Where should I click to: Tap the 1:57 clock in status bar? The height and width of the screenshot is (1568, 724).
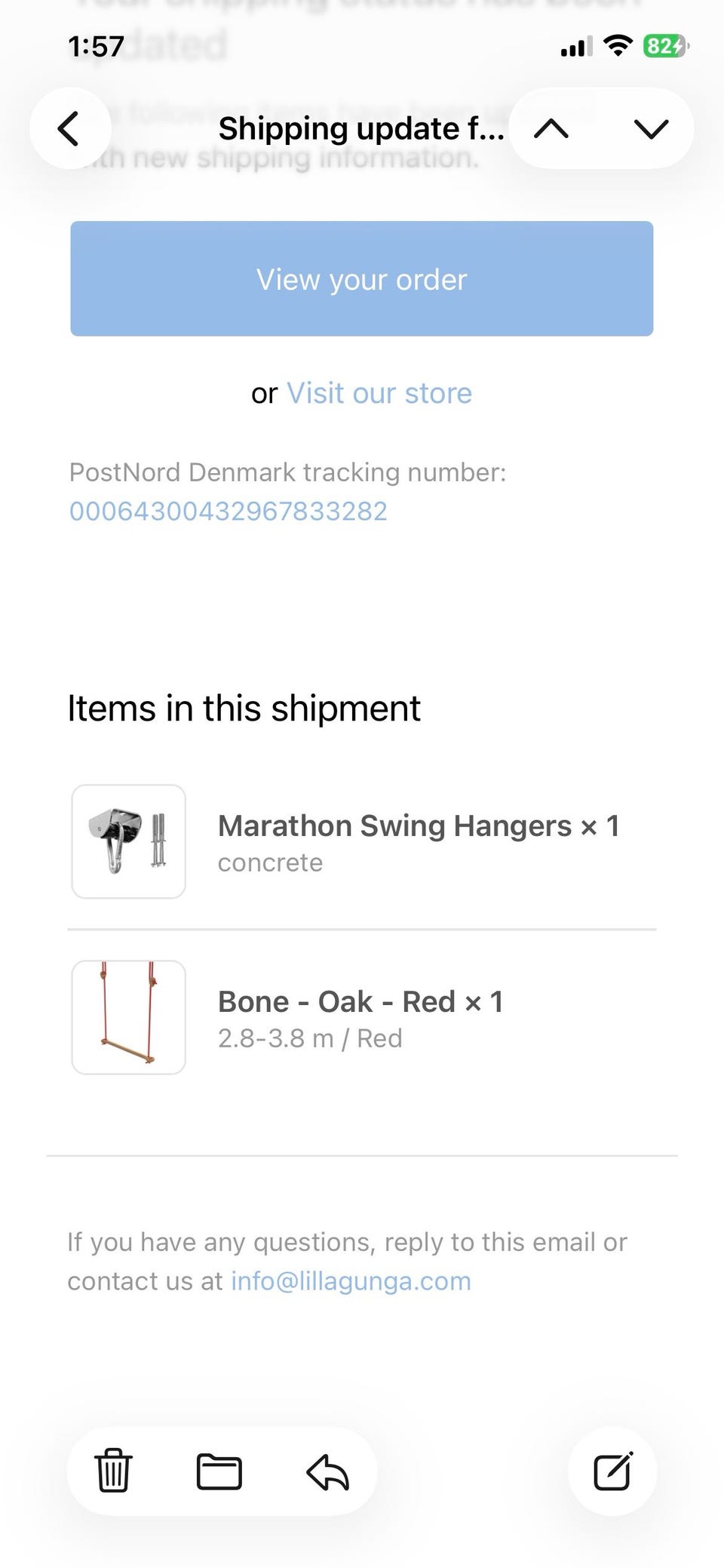[x=96, y=47]
